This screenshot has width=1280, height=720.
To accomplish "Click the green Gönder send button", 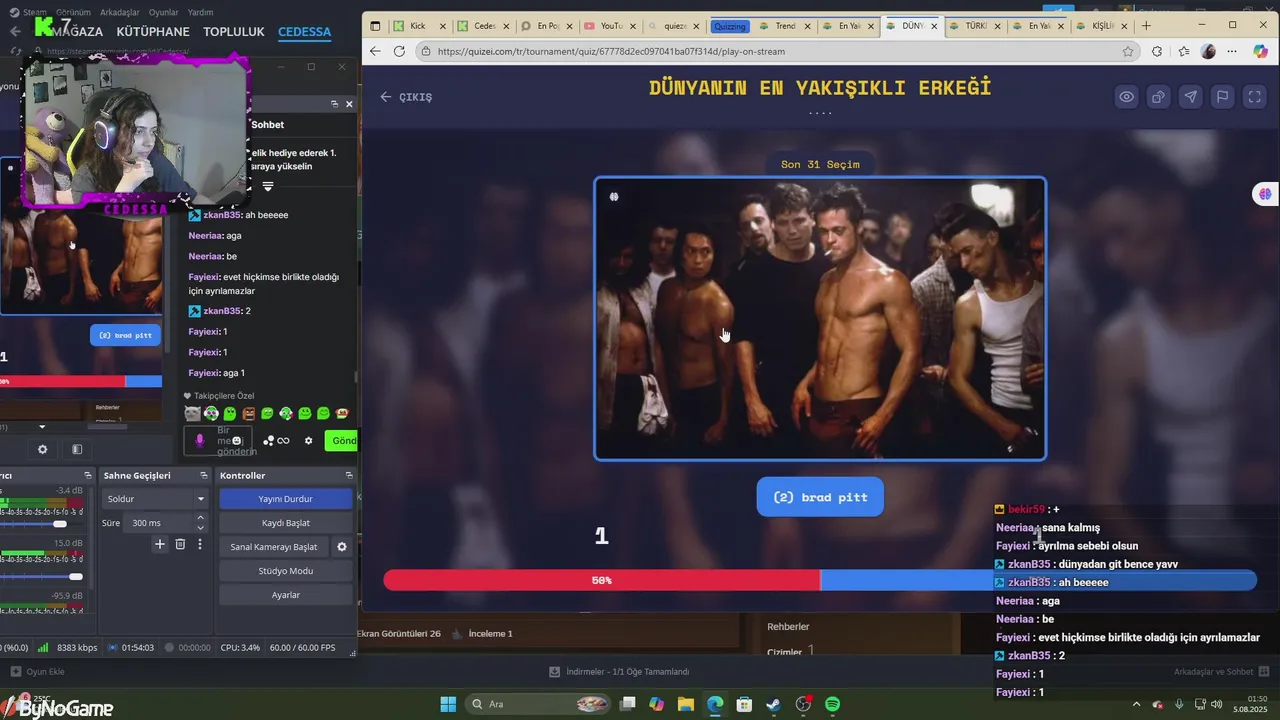I will click(343, 441).
